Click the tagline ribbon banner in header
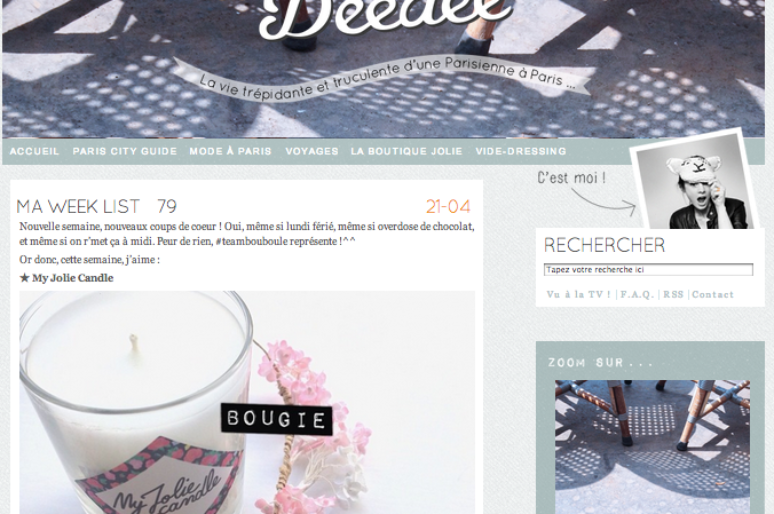 click(382, 79)
